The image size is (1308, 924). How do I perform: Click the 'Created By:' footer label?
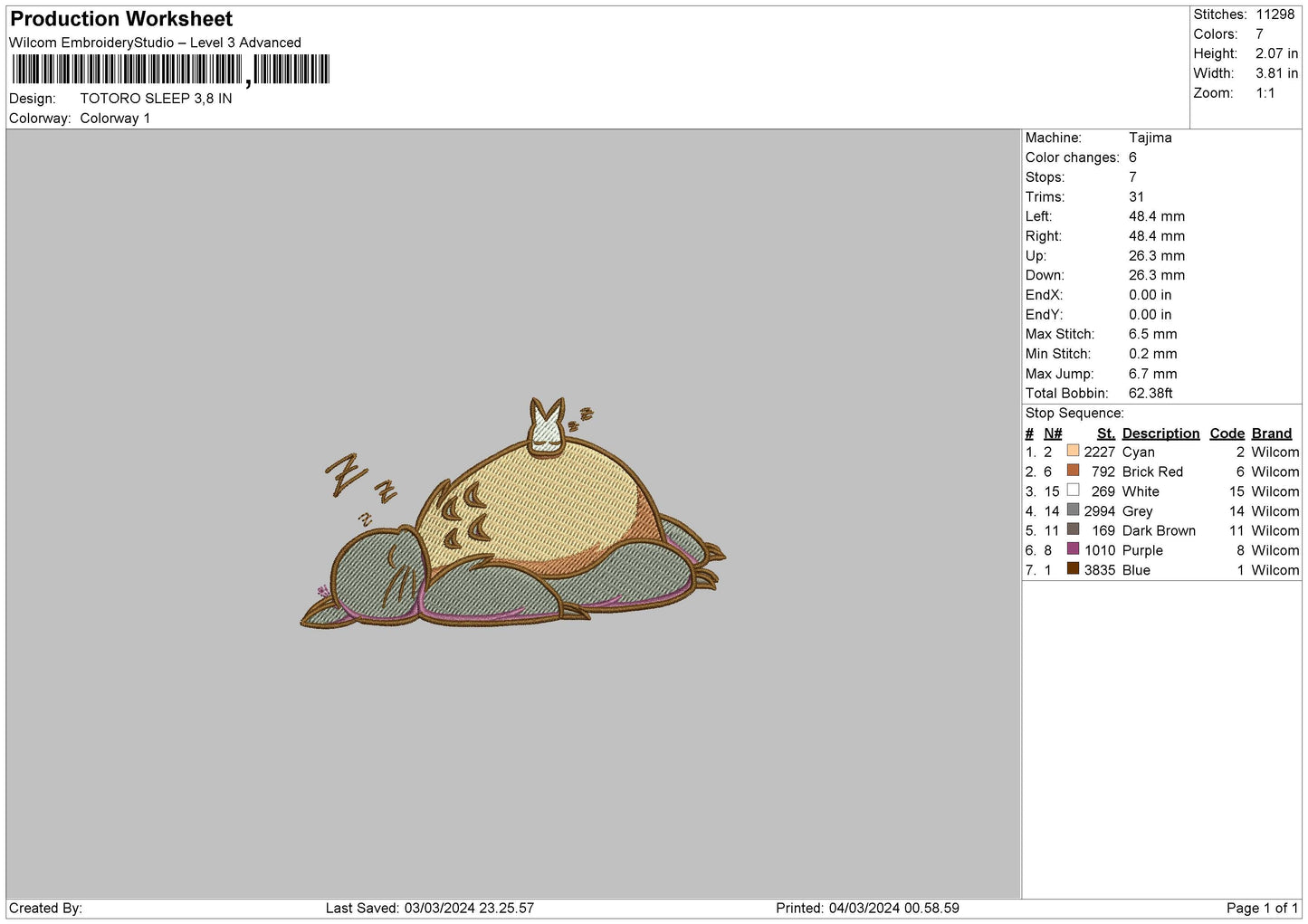[x=45, y=908]
